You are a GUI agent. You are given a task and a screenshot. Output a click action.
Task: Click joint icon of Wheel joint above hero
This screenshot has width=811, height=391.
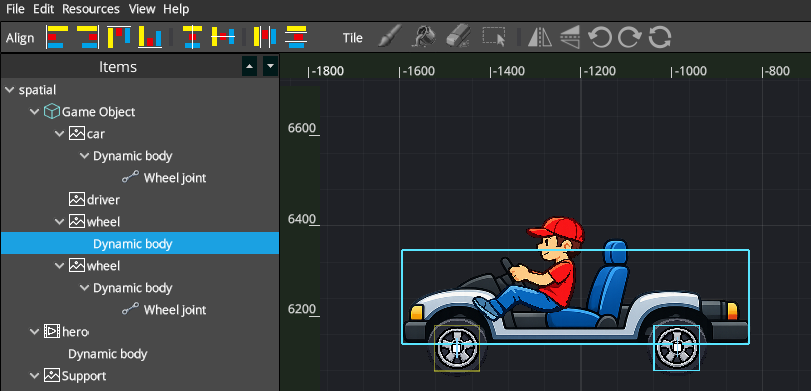point(130,309)
